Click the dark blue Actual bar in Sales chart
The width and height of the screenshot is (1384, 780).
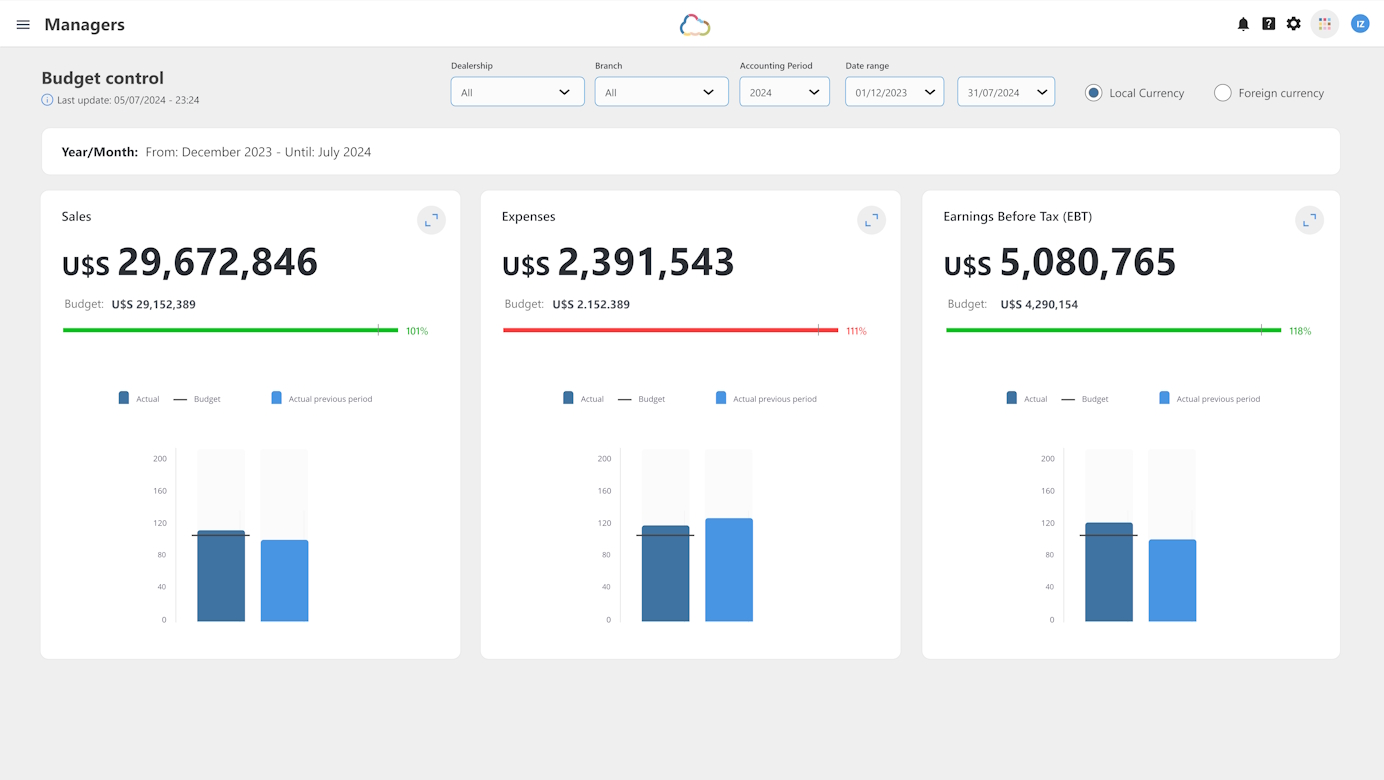(x=221, y=576)
